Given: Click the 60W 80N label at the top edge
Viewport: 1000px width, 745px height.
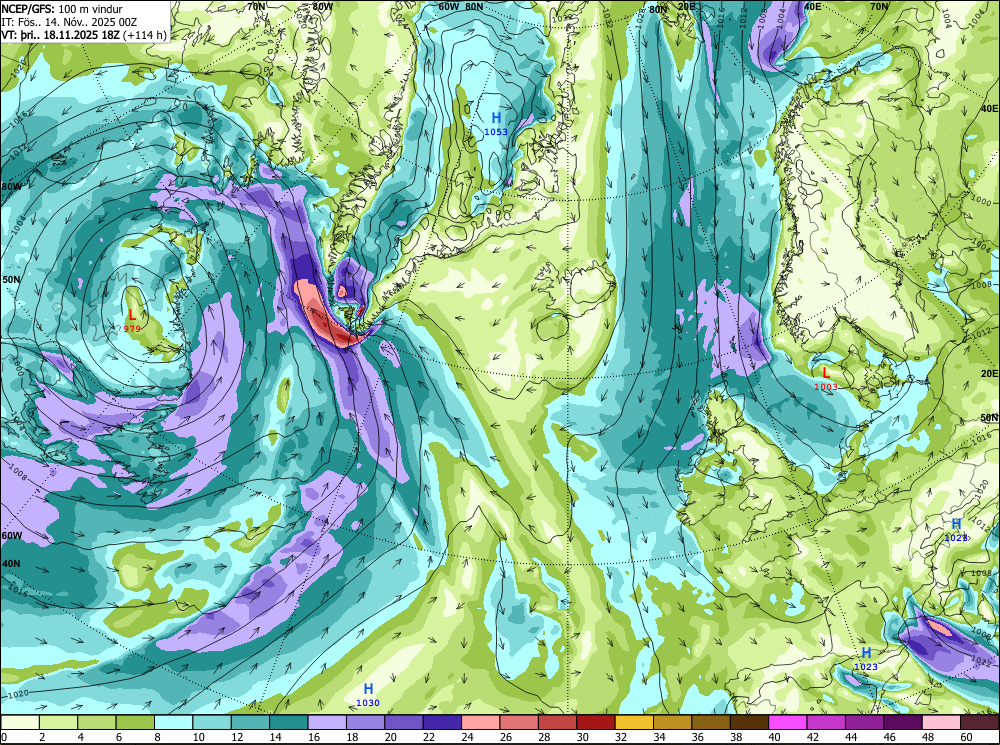Looking at the screenshot, I should coord(461,6).
